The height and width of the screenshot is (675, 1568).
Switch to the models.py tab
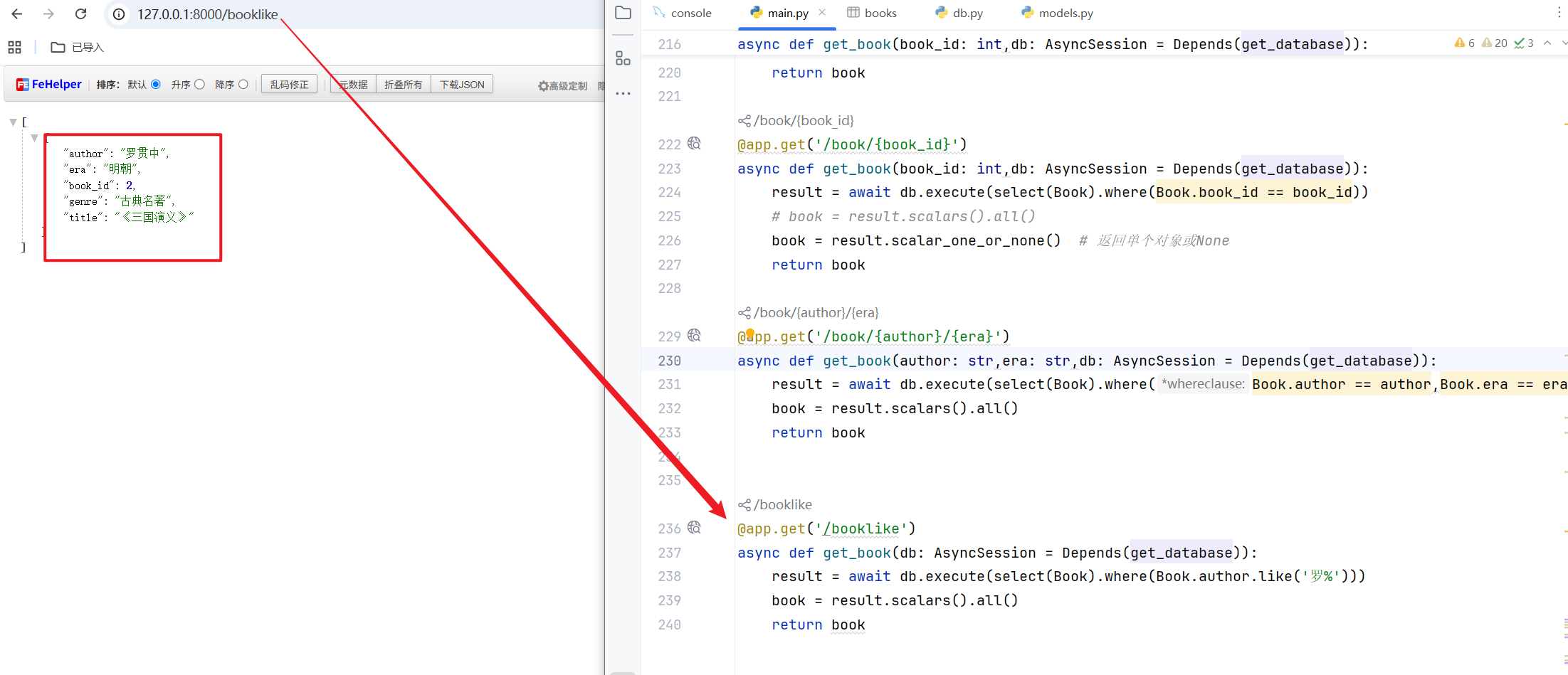(1058, 13)
